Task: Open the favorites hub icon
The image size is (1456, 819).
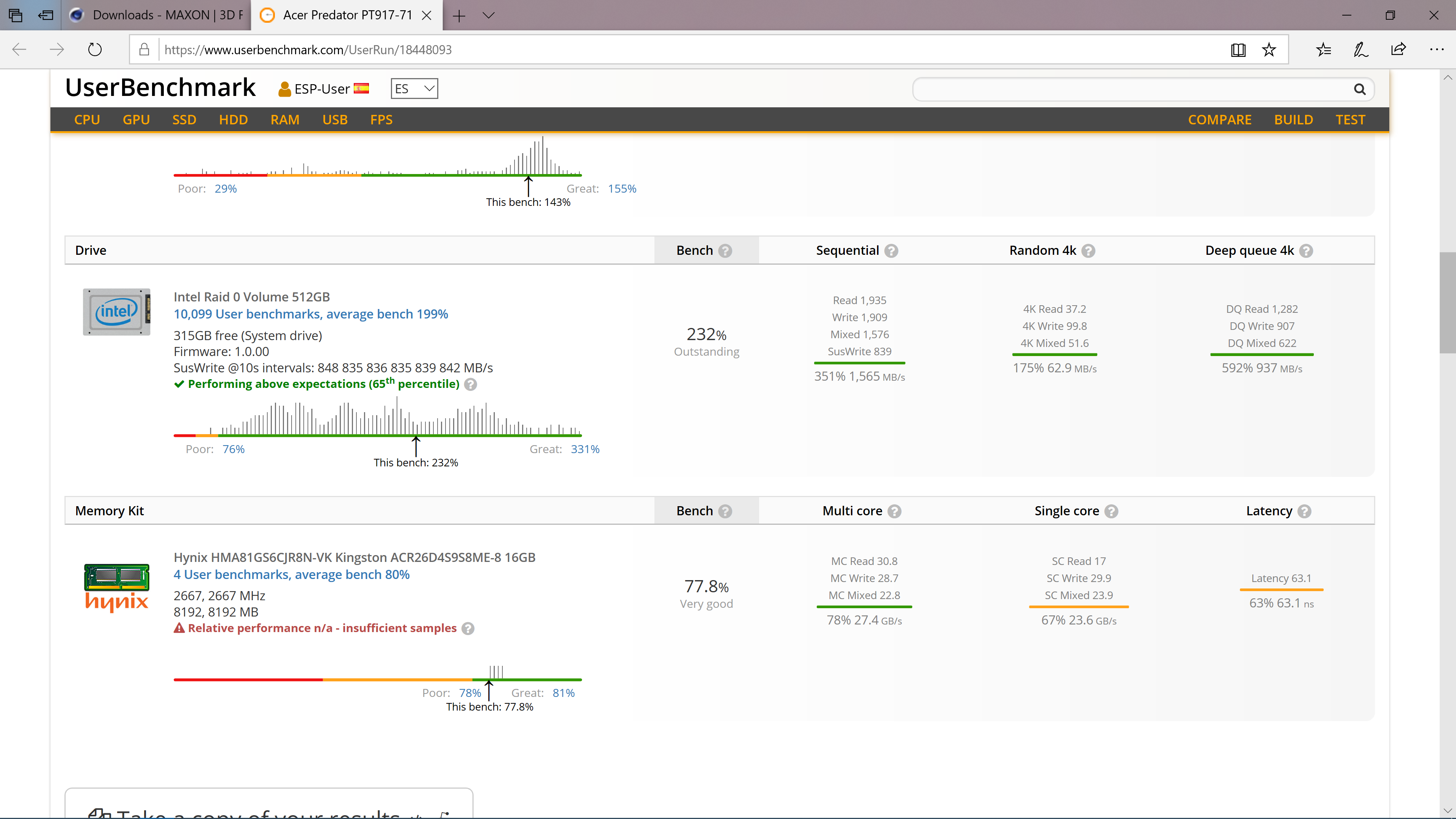Action: [1323, 50]
